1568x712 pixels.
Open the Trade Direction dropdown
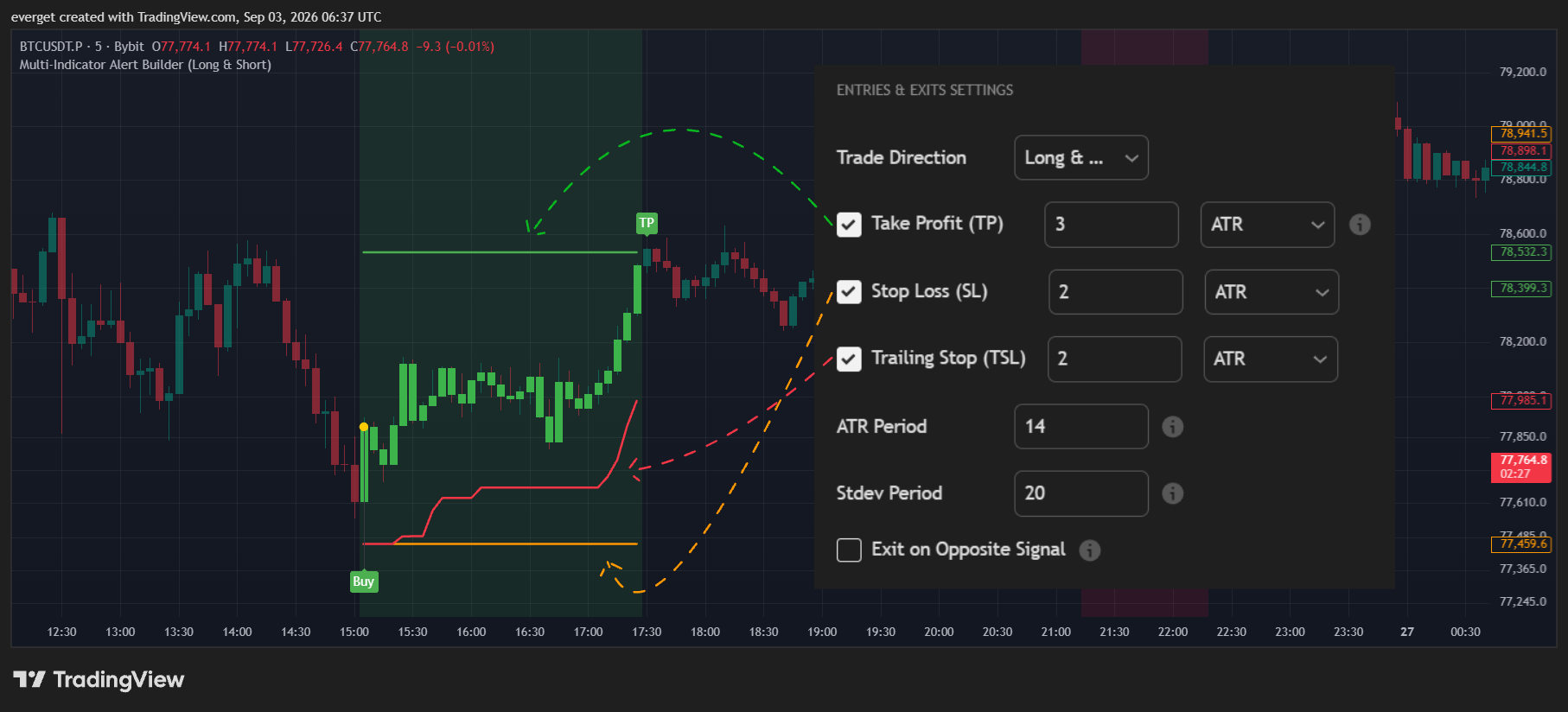[x=1081, y=158]
